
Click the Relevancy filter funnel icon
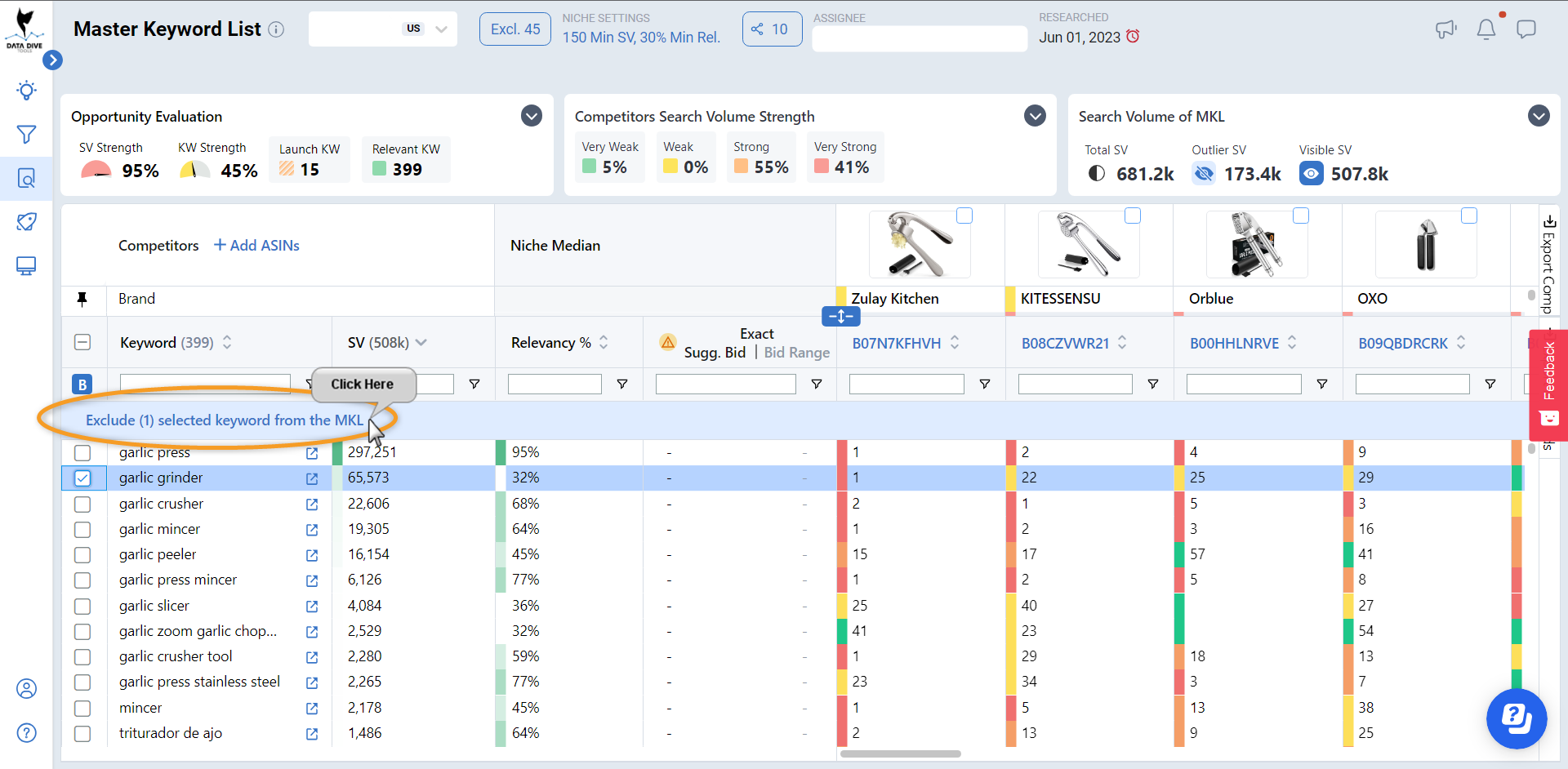click(x=622, y=384)
